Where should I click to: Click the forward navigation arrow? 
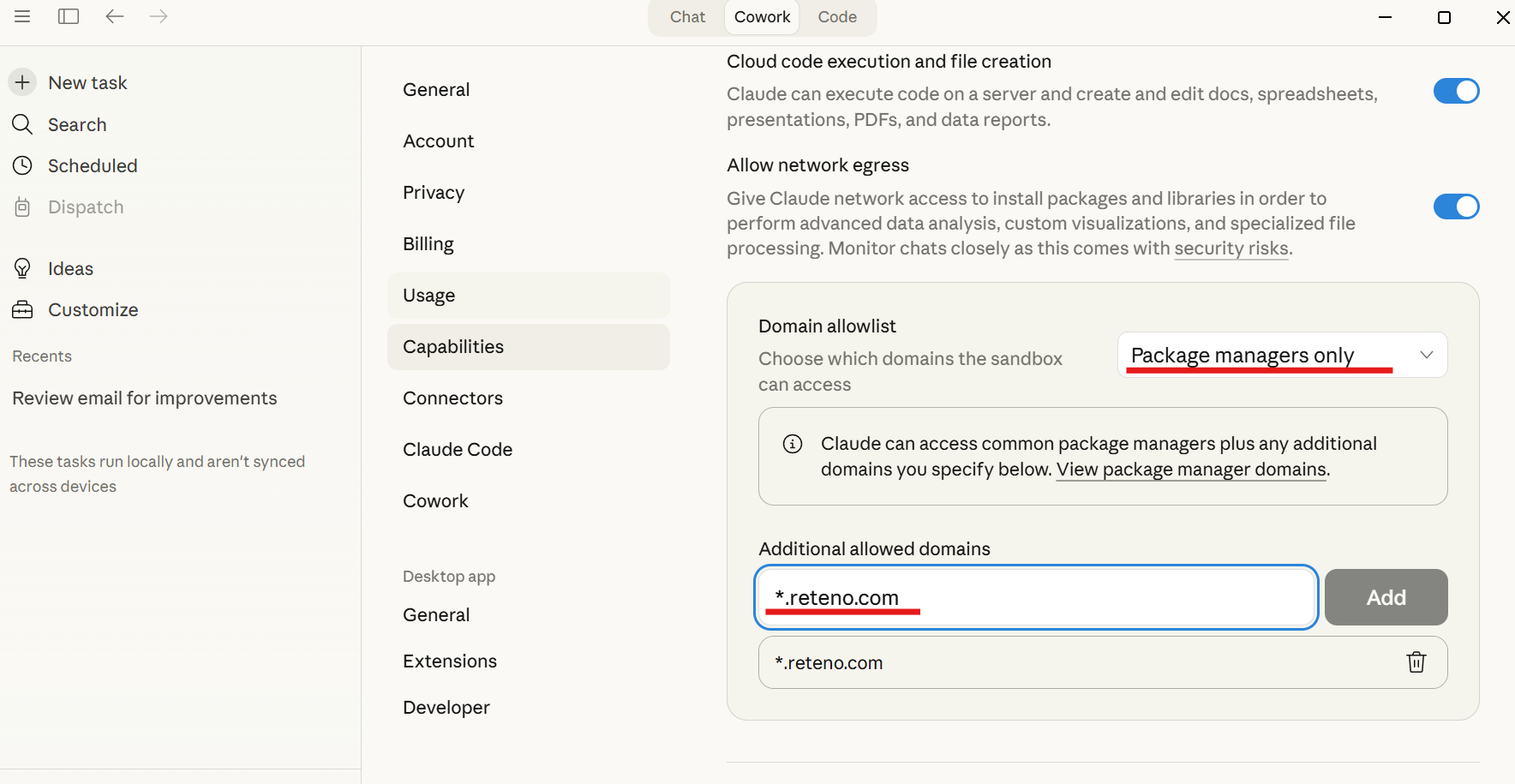(x=158, y=15)
